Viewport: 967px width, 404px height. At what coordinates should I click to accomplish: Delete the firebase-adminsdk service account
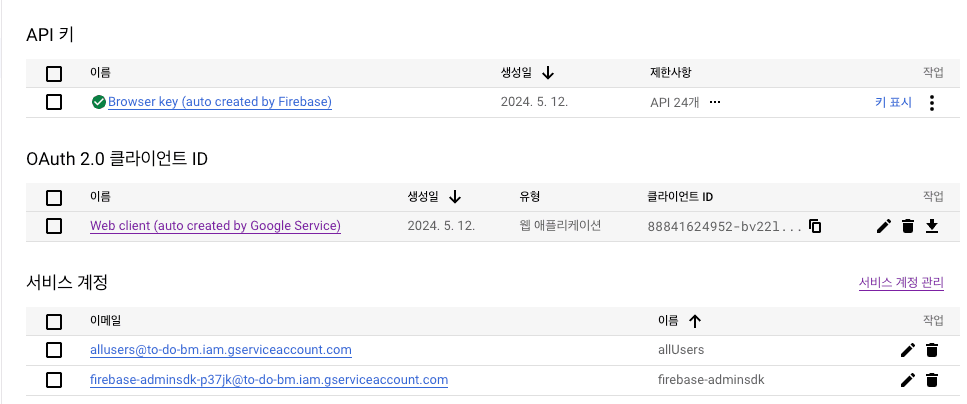coord(932,380)
